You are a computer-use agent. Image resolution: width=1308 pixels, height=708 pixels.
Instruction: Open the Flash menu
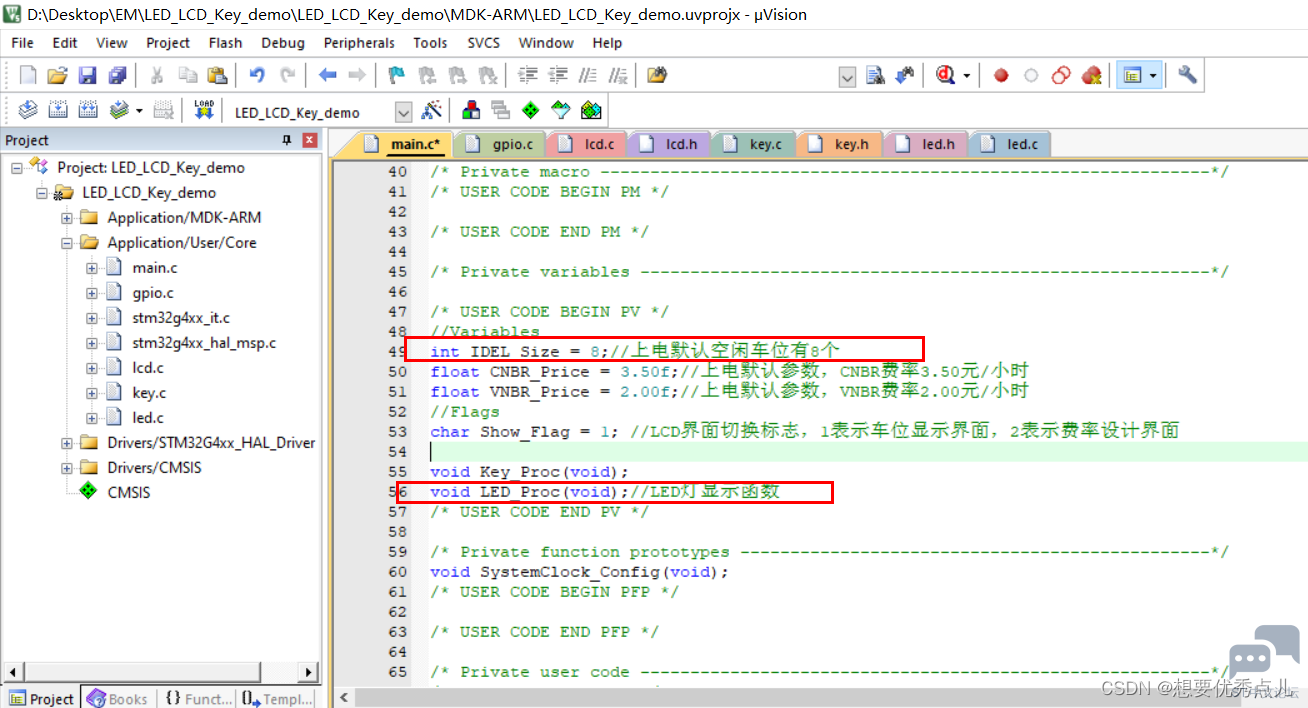click(225, 43)
